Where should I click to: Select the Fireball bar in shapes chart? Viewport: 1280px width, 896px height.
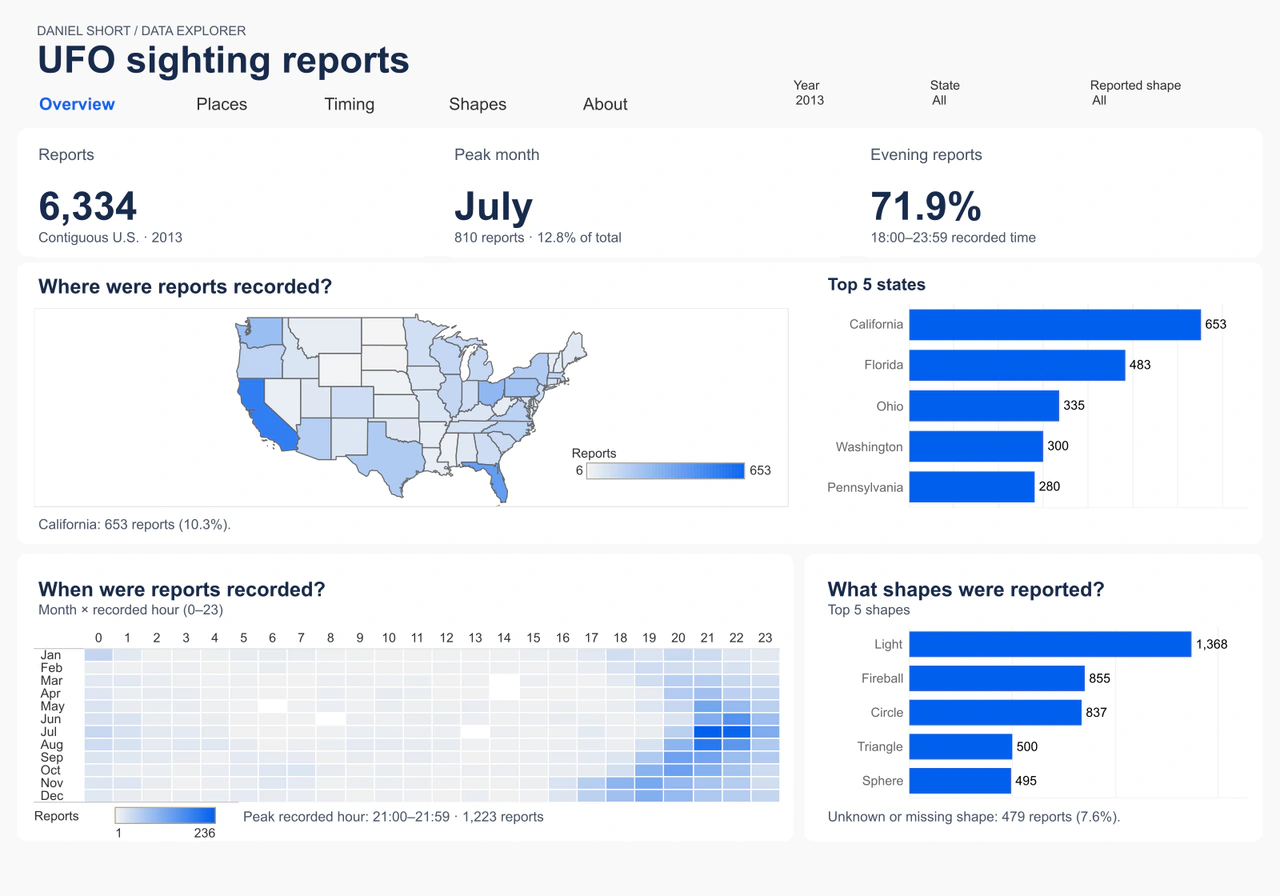(x=997, y=678)
